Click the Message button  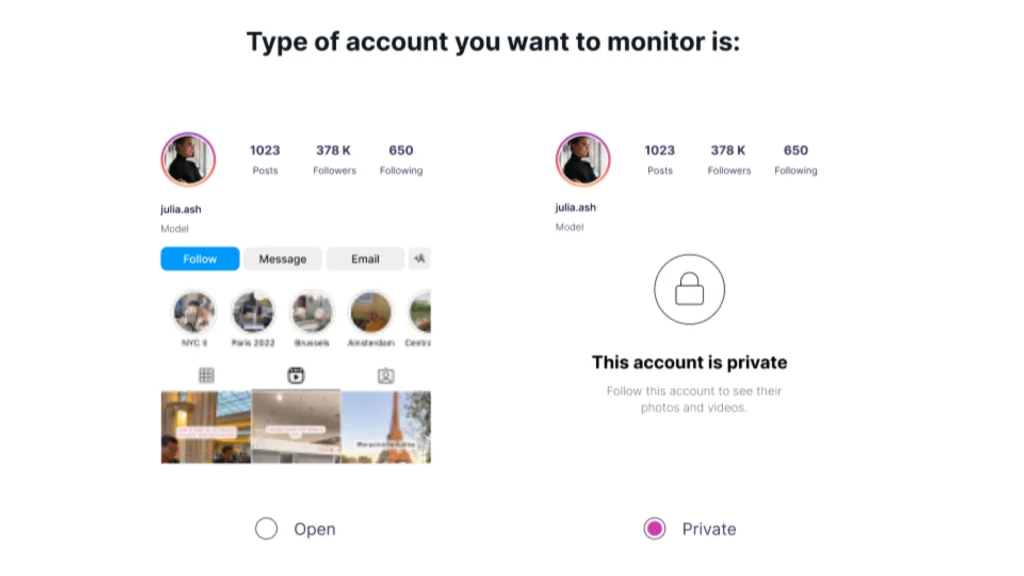282,259
